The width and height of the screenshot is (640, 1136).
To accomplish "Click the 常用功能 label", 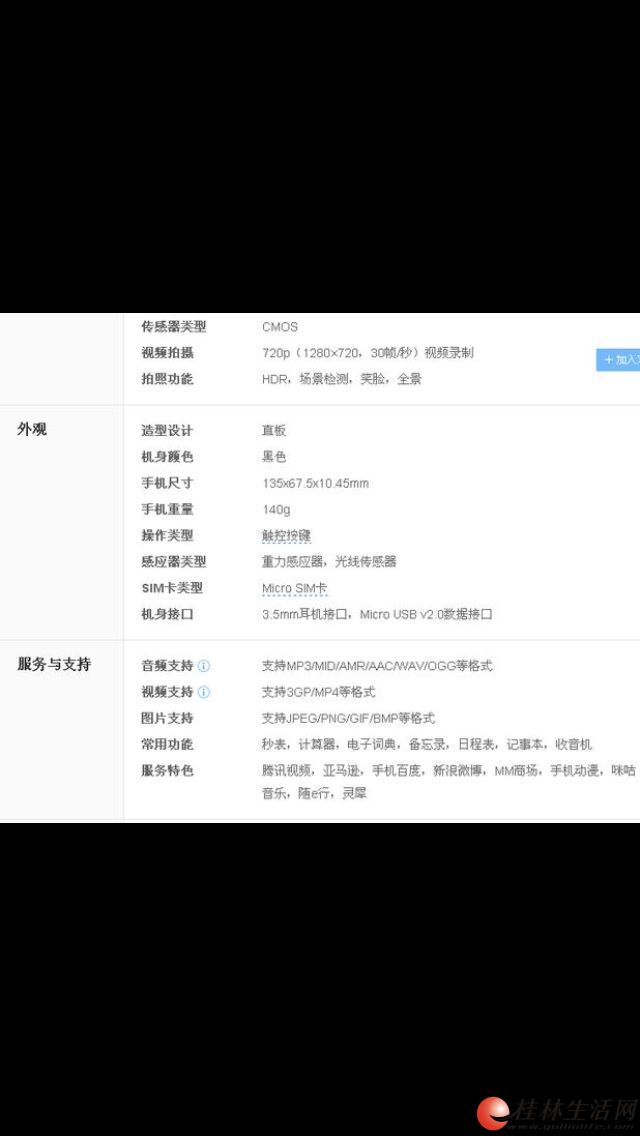I will pos(167,744).
